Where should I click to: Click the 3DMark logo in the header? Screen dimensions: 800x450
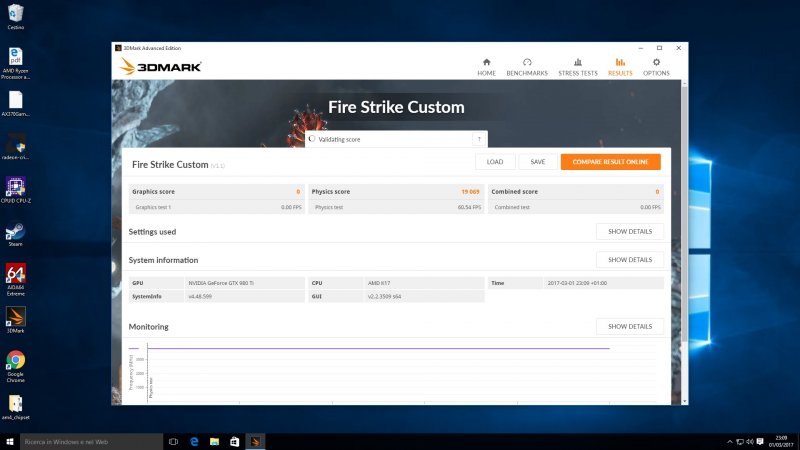(161, 66)
